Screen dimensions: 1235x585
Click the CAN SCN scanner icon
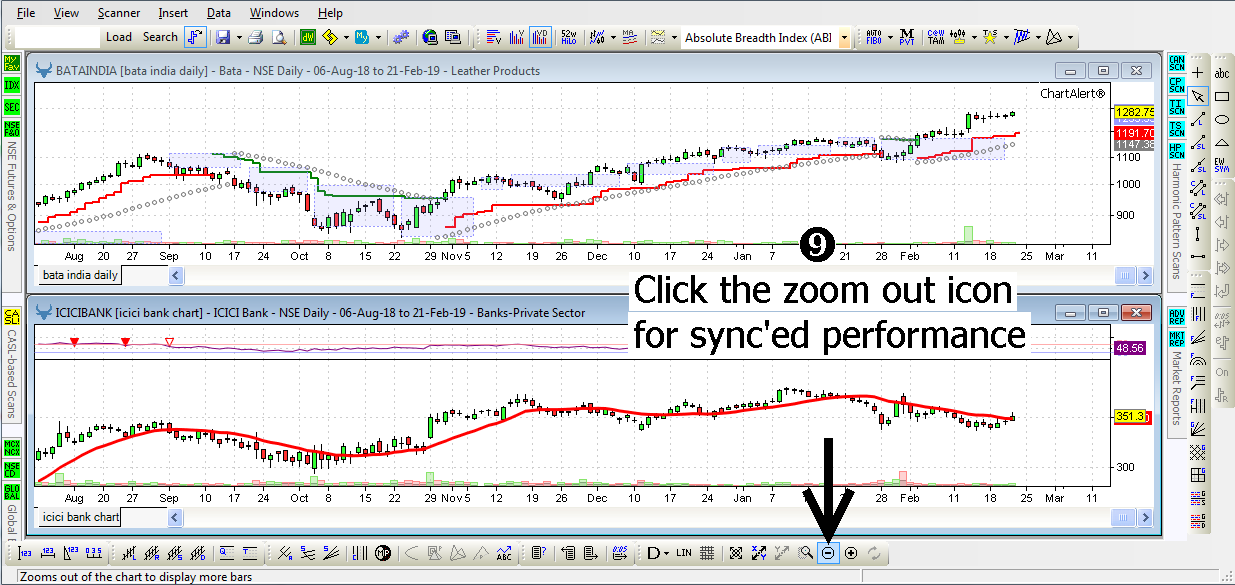point(1176,63)
